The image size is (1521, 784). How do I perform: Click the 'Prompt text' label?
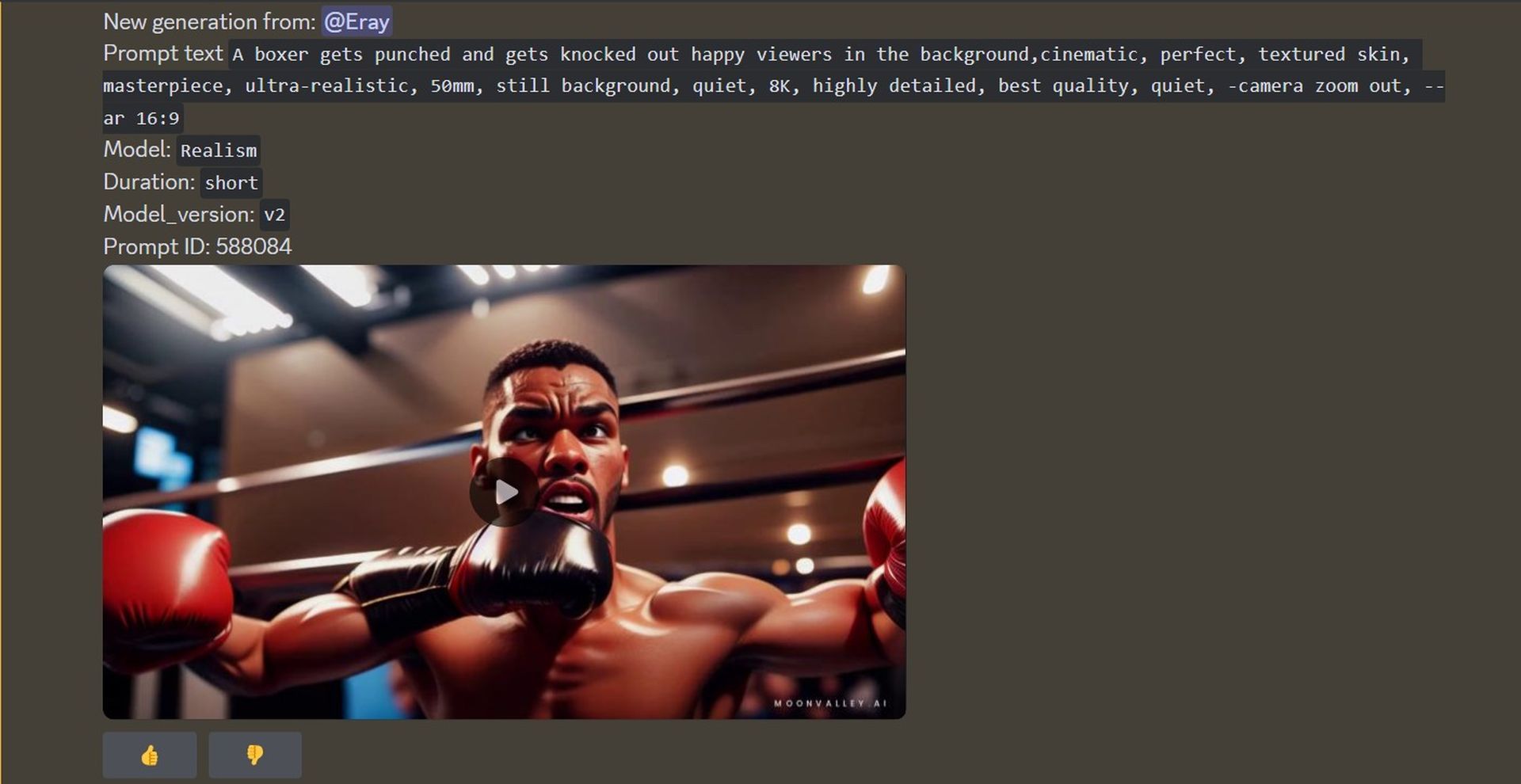point(163,54)
